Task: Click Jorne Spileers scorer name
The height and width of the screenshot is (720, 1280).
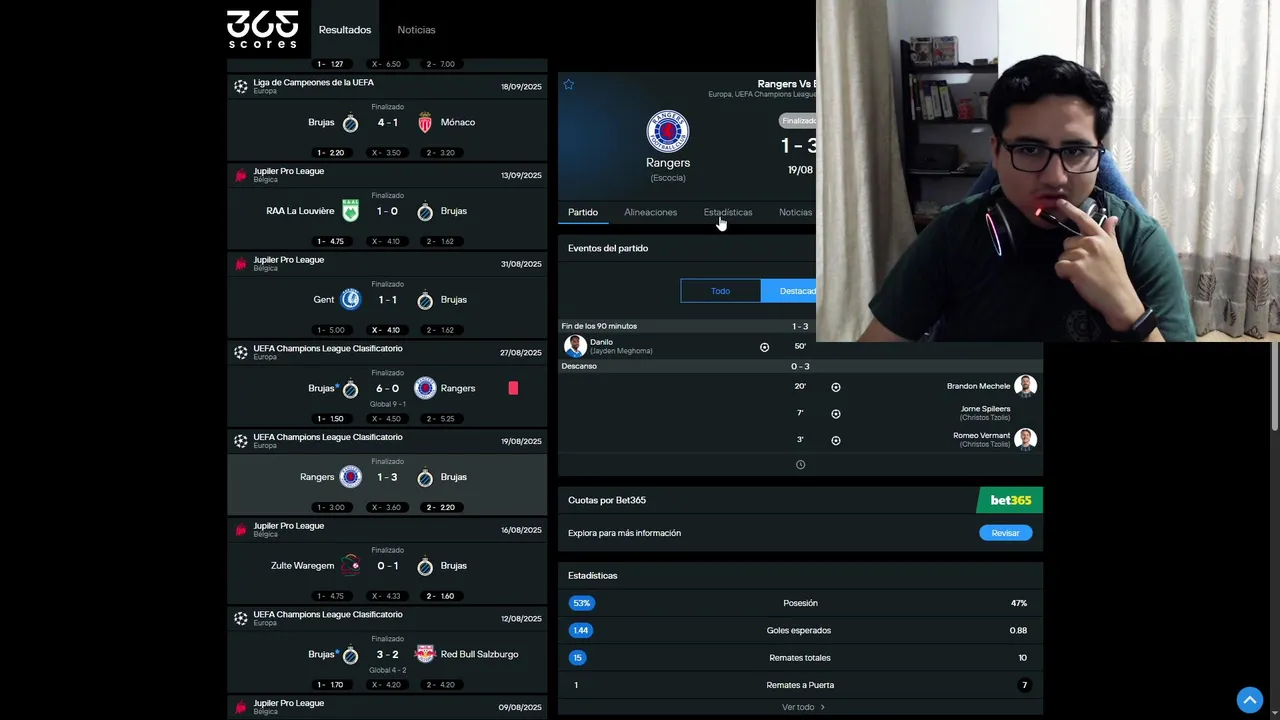Action: (985, 408)
